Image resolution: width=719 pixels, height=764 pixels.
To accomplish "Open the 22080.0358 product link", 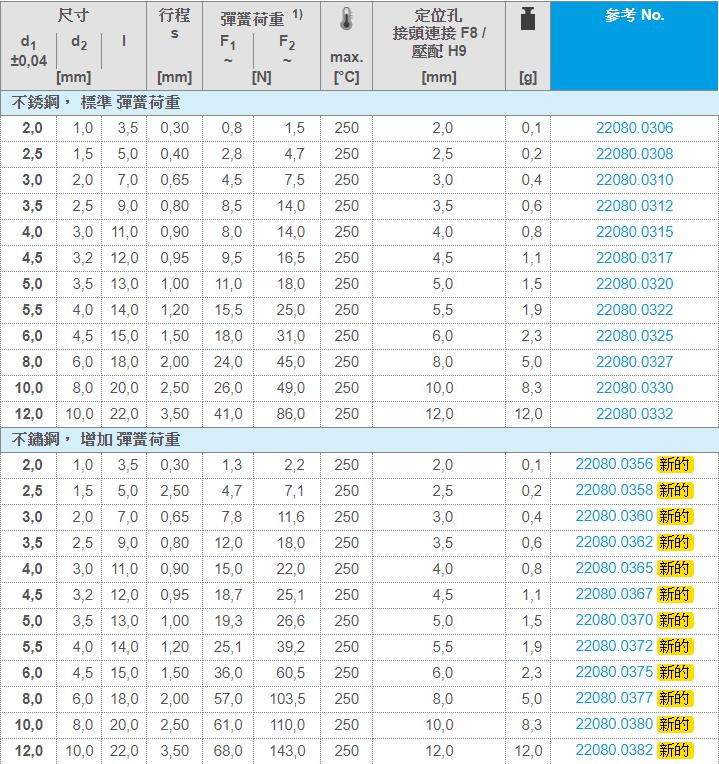I will pos(614,491).
